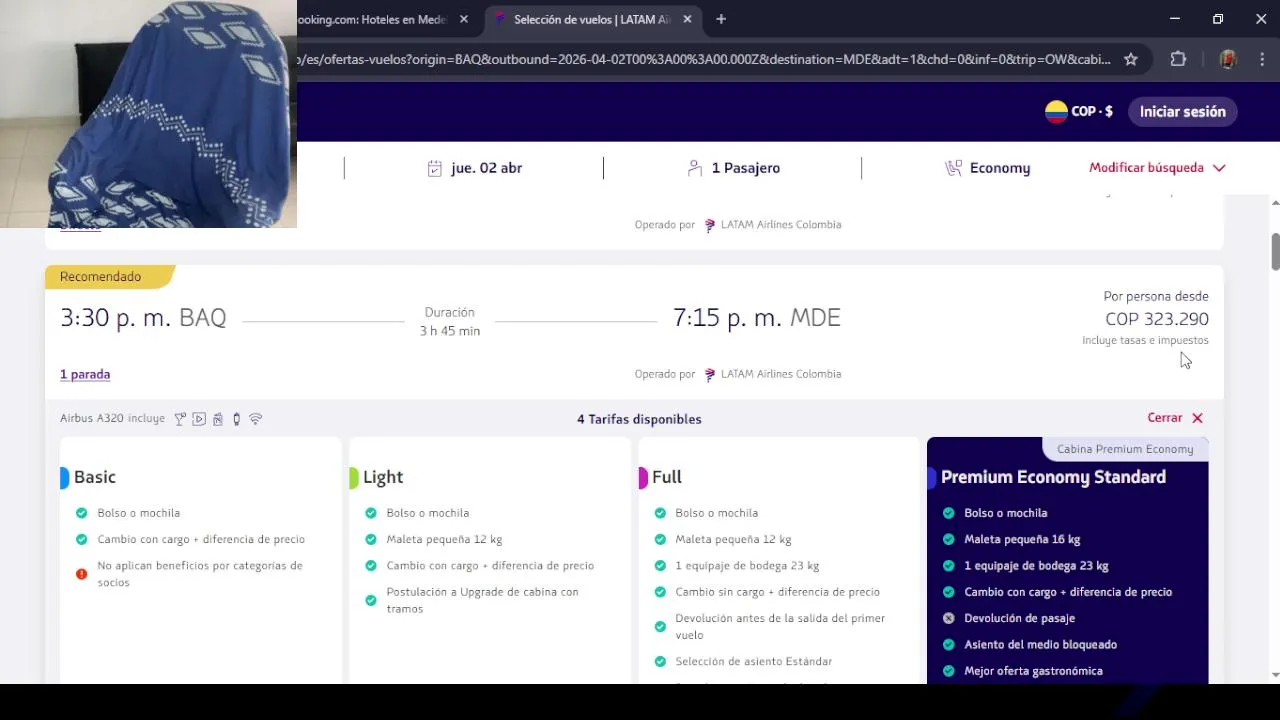Click the browser address bar URL

coord(704,59)
